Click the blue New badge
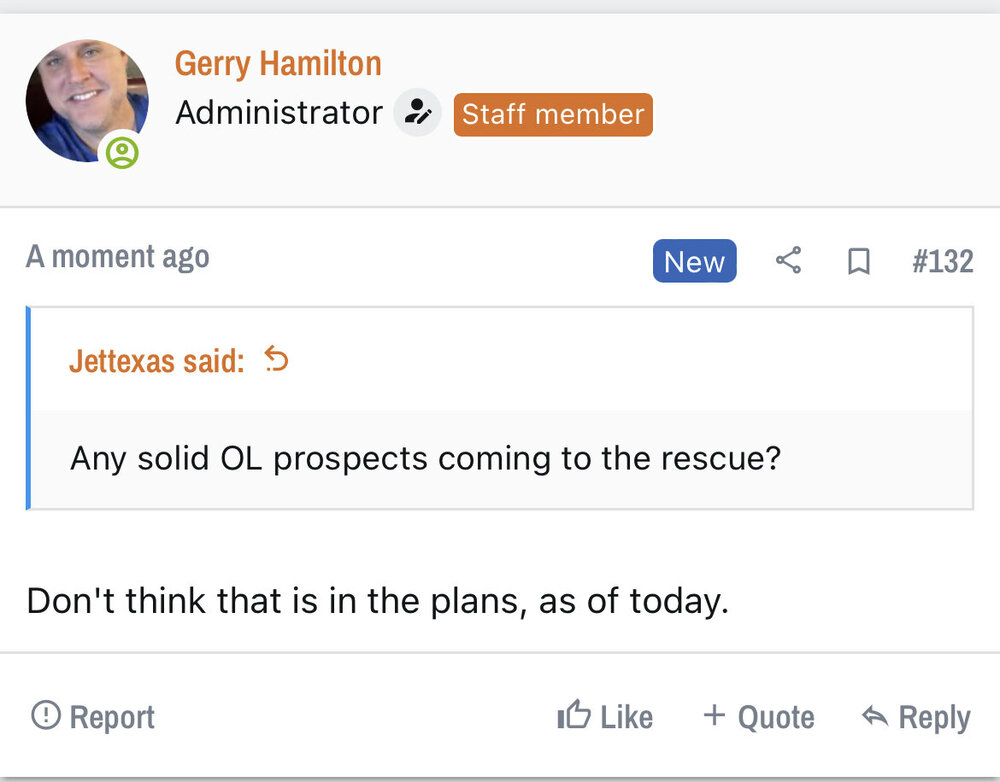 [x=694, y=261]
